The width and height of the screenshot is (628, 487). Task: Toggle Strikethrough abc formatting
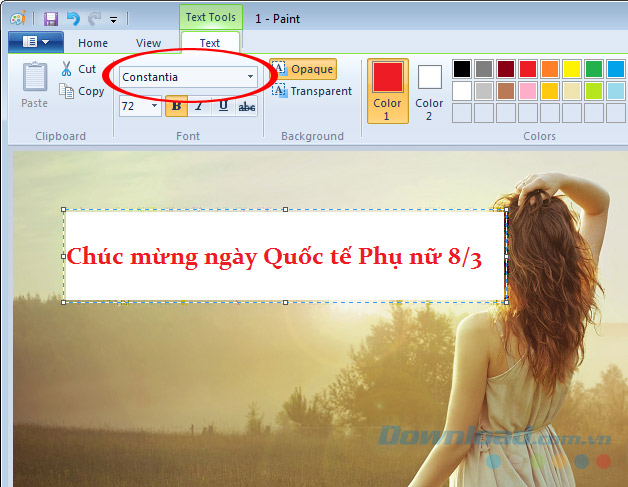(x=246, y=107)
